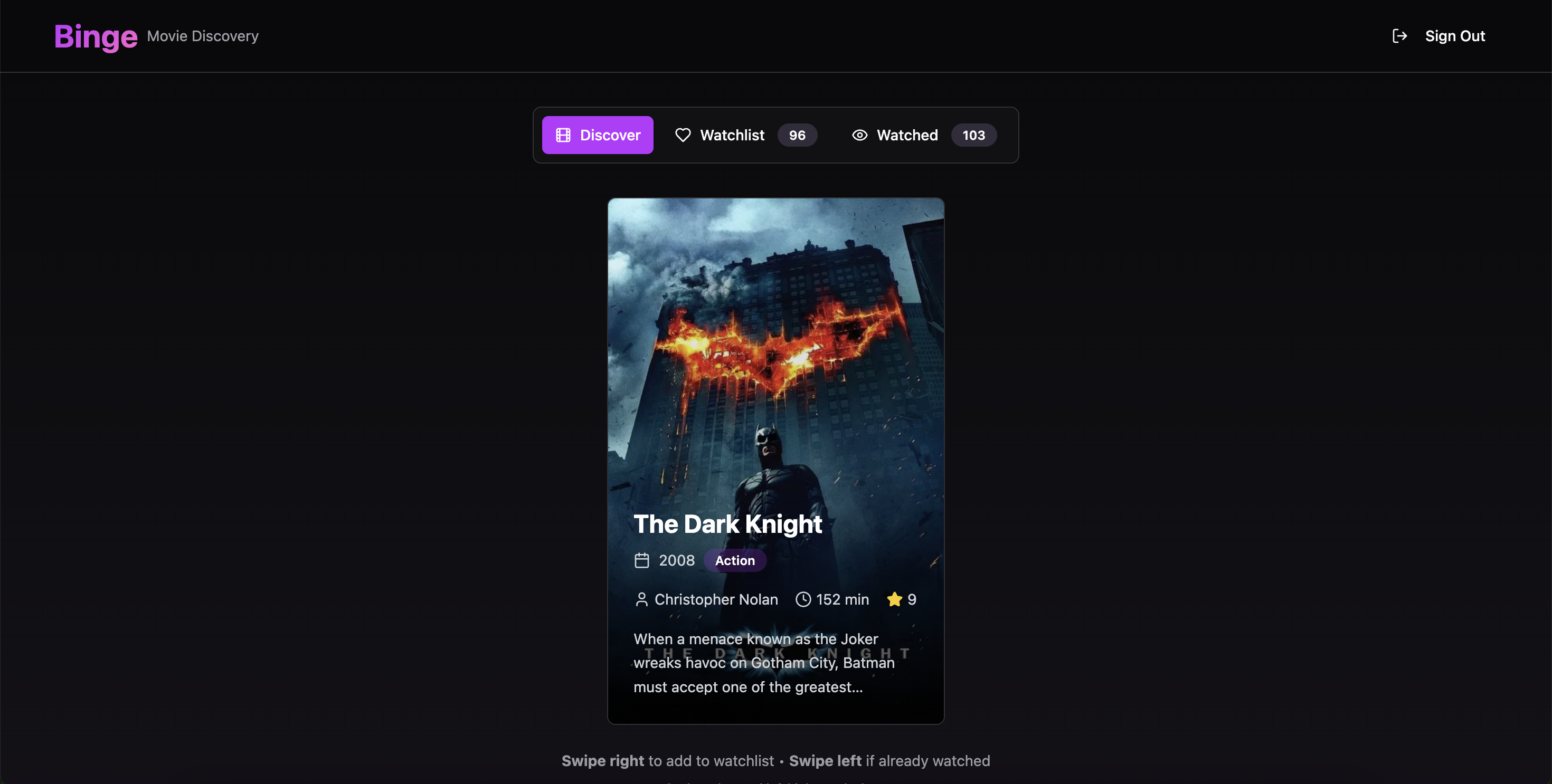Image resolution: width=1552 pixels, height=784 pixels.
Task: Click the eye icon beside Watched
Action: click(x=859, y=135)
